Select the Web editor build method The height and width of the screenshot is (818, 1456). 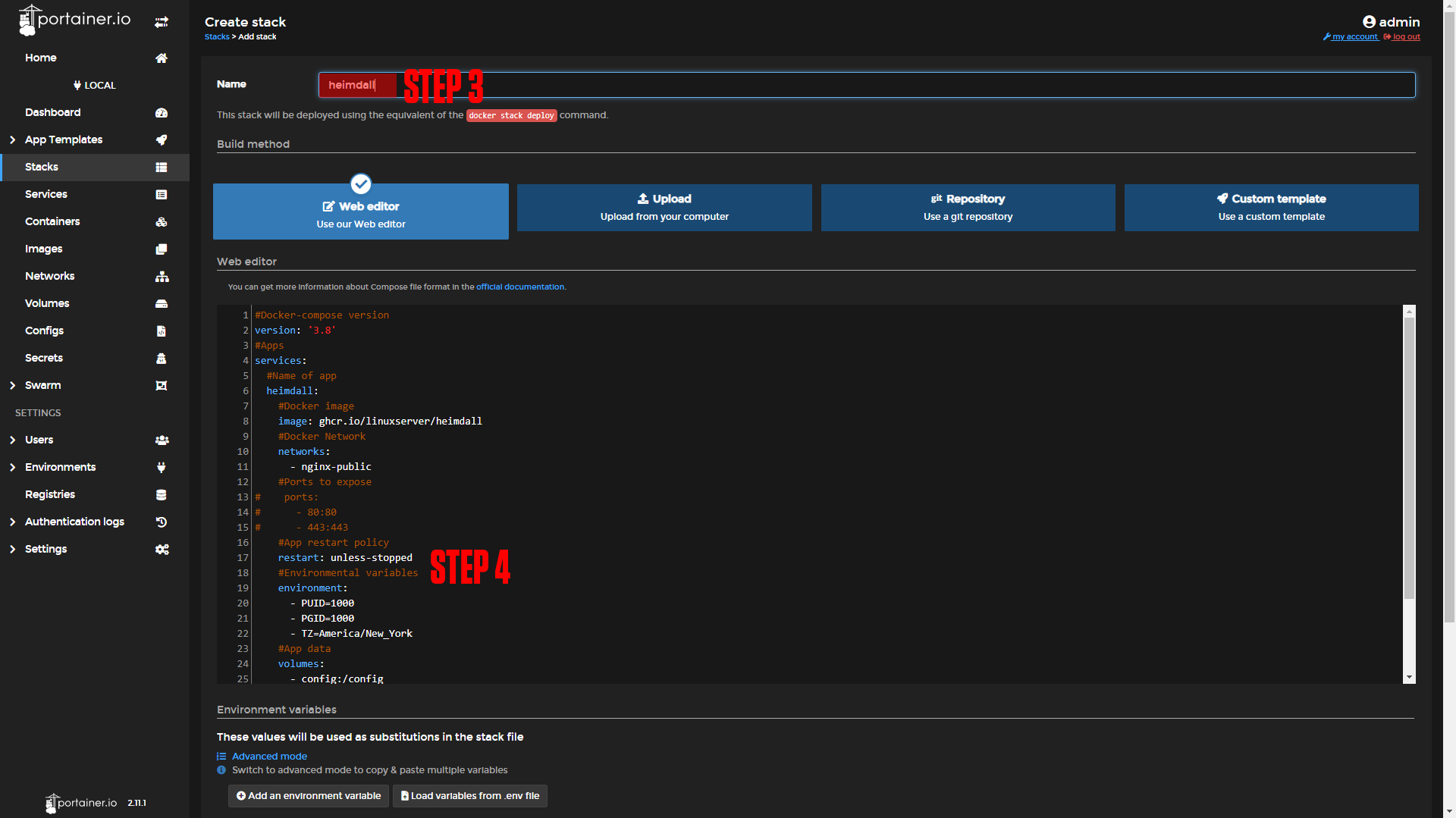361,212
